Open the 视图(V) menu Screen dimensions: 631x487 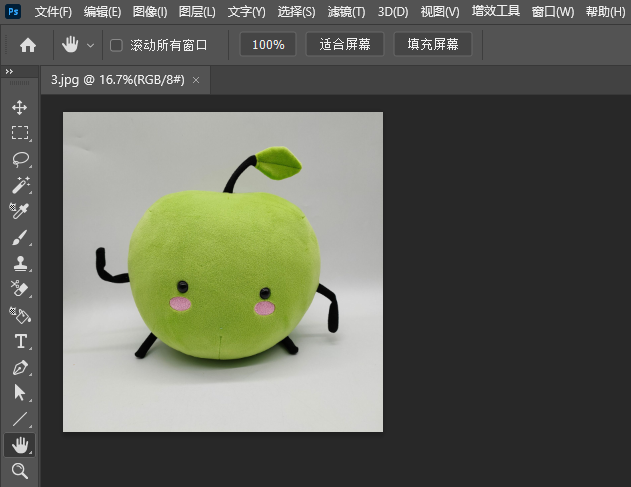click(440, 12)
